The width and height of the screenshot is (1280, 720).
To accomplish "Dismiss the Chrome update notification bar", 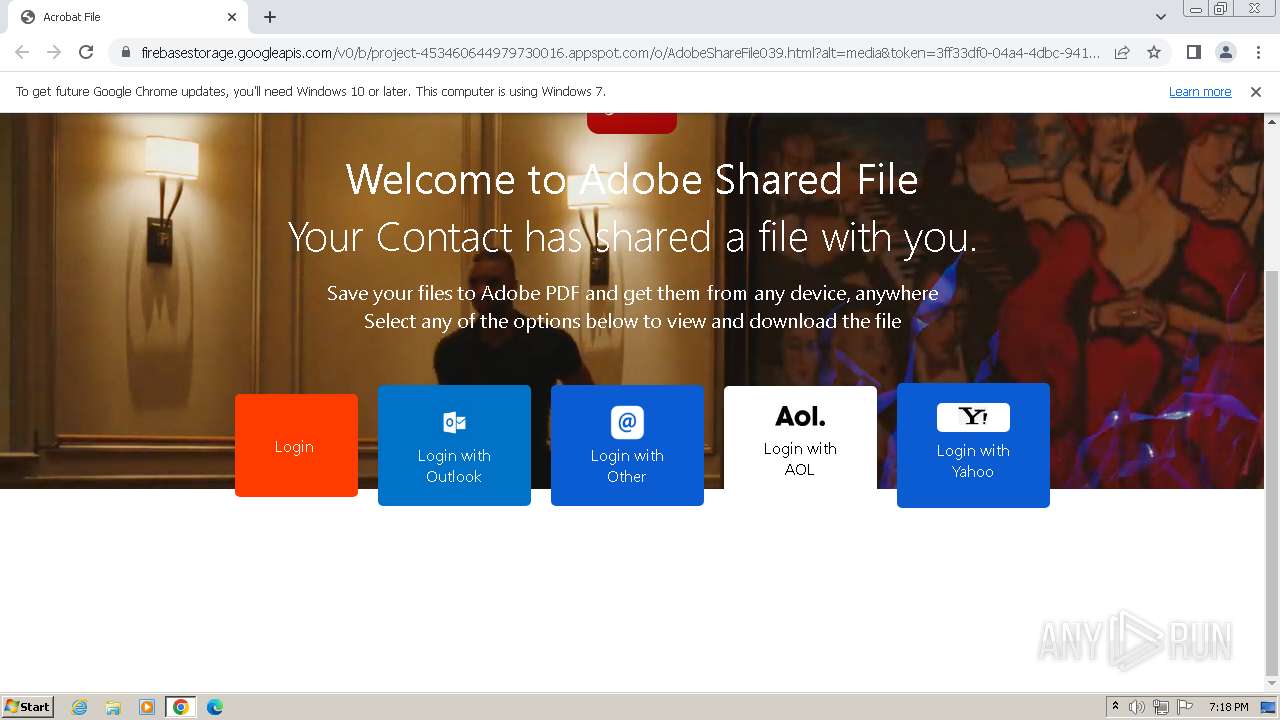I will [1256, 92].
